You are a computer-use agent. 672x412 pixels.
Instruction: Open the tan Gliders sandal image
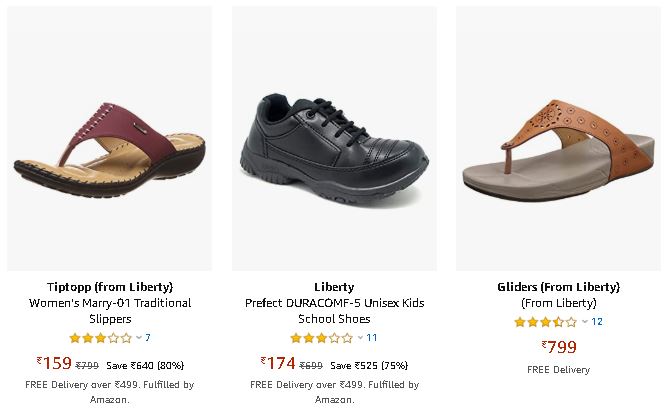click(558, 138)
